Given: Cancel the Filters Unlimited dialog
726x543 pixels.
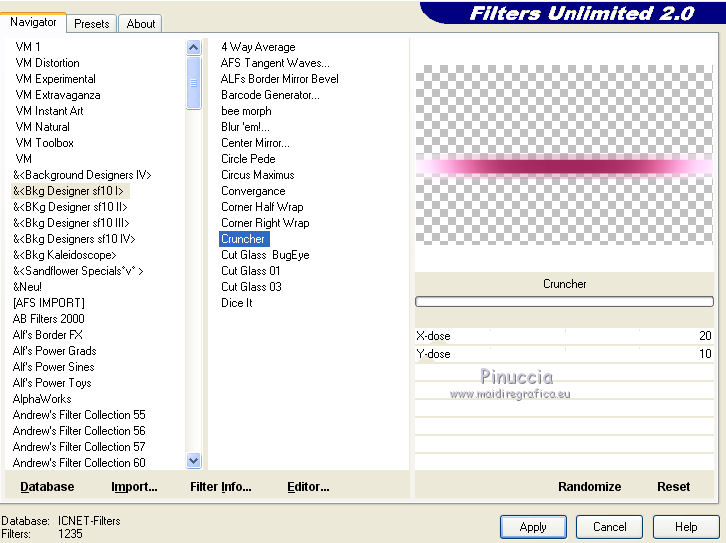Looking at the screenshot, I should click(609, 527).
